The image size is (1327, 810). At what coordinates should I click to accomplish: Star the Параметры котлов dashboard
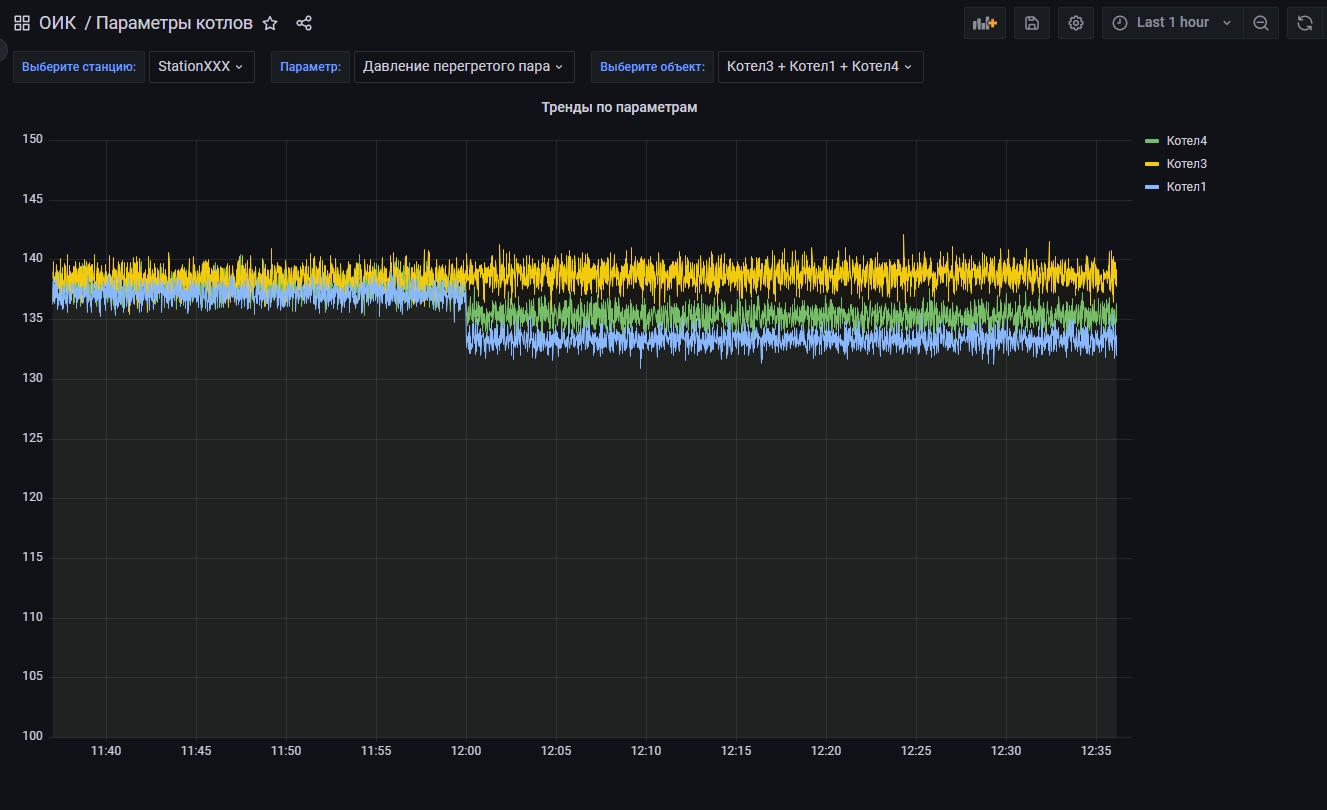pos(270,23)
